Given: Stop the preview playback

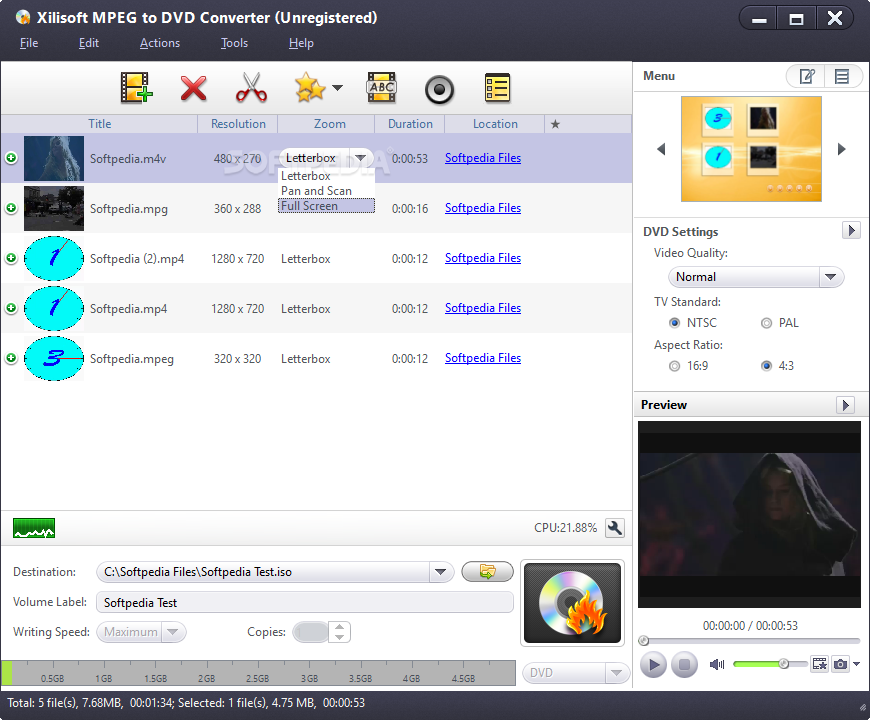Looking at the screenshot, I should 684,664.
